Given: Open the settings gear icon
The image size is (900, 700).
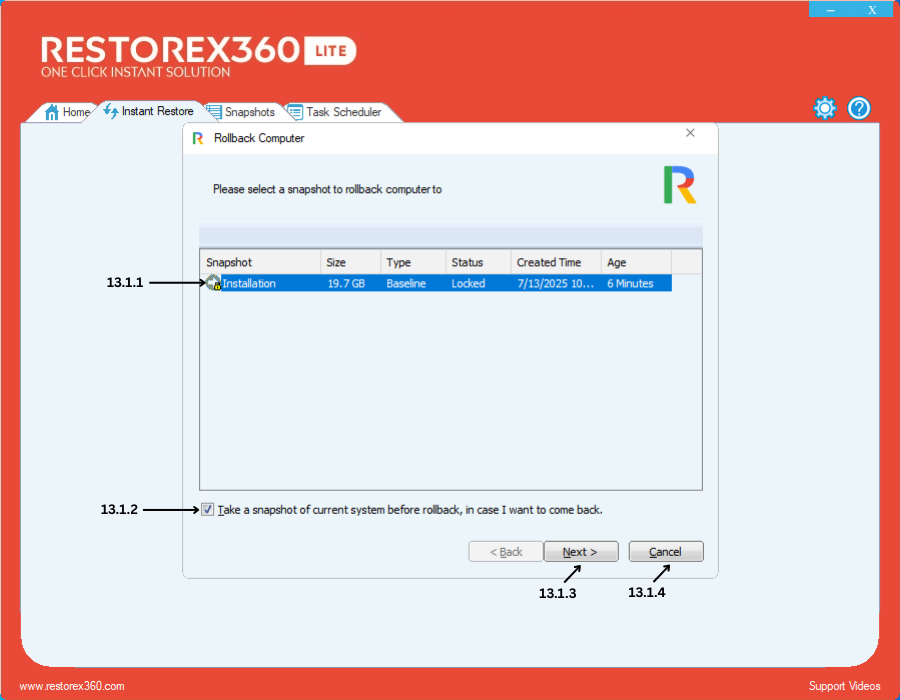Looking at the screenshot, I should [x=824, y=109].
